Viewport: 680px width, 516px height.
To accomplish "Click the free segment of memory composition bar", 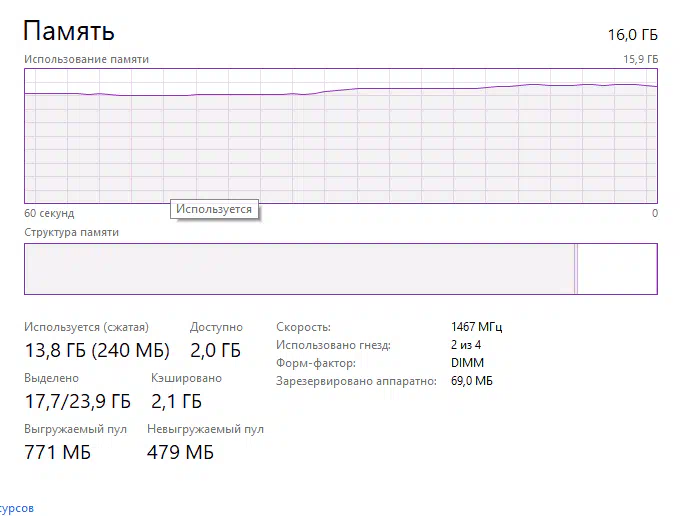I will 618,269.
